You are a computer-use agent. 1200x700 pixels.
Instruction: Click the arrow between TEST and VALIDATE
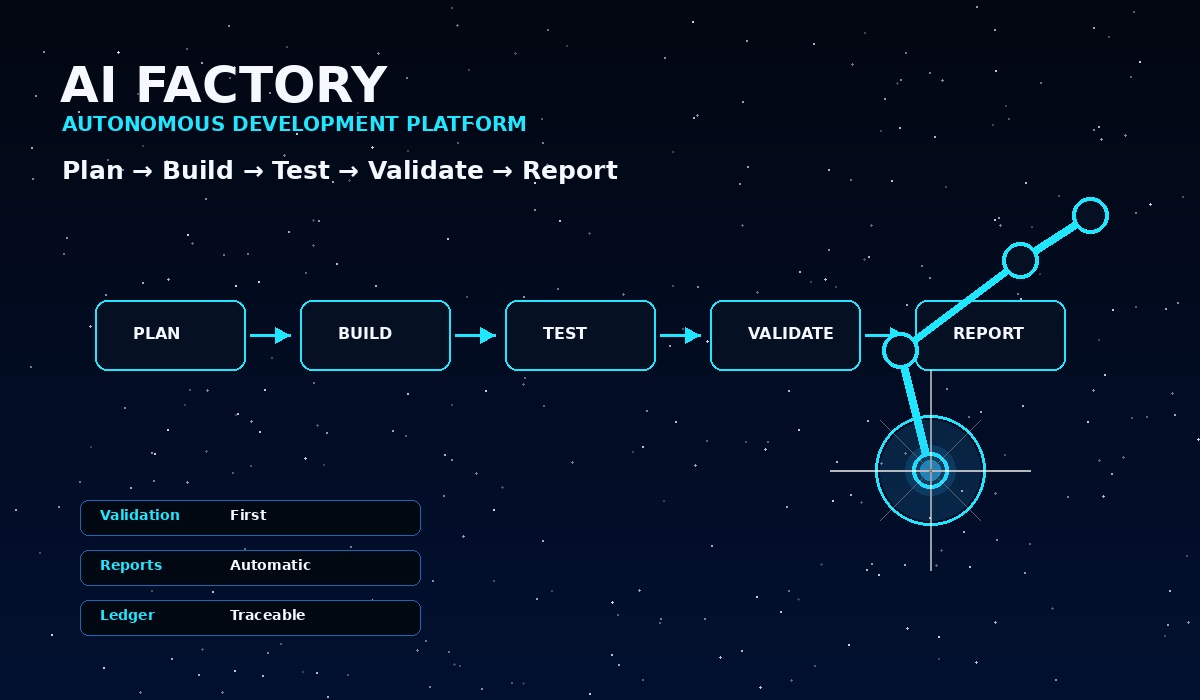point(680,335)
